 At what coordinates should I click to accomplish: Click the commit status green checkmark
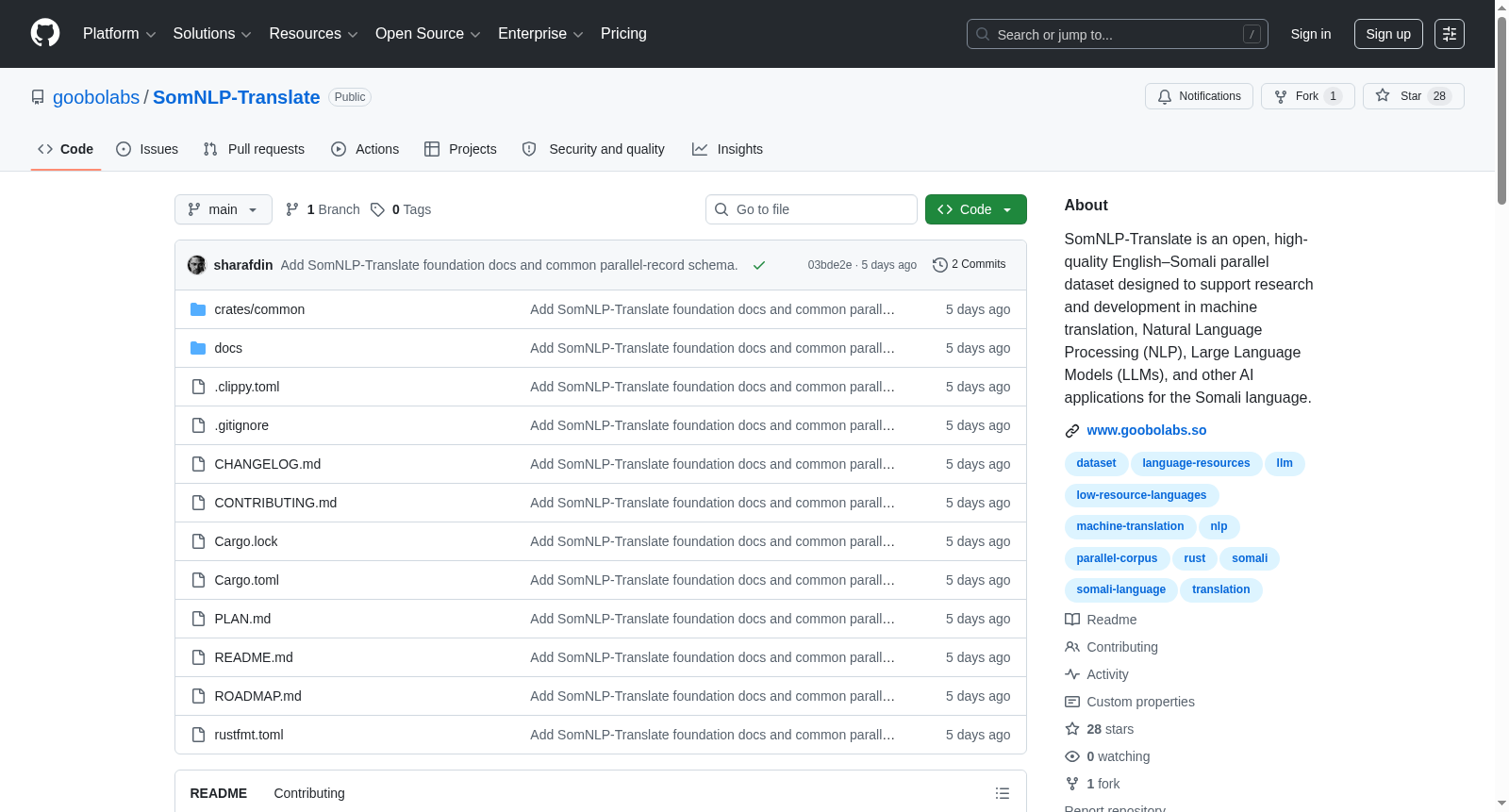(758, 265)
